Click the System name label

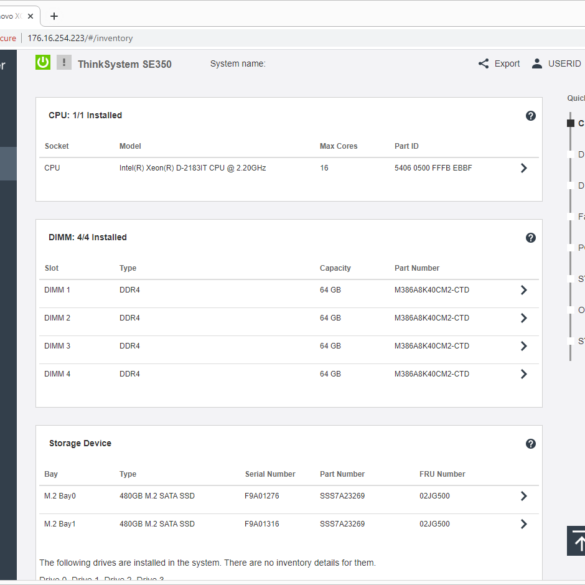click(x=238, y=64)
